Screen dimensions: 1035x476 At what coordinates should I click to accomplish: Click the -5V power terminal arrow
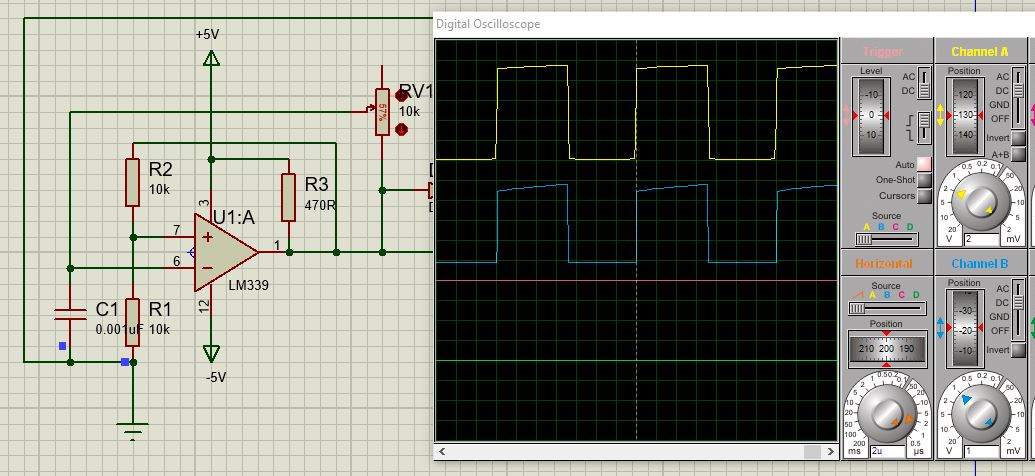coord(210,352)
